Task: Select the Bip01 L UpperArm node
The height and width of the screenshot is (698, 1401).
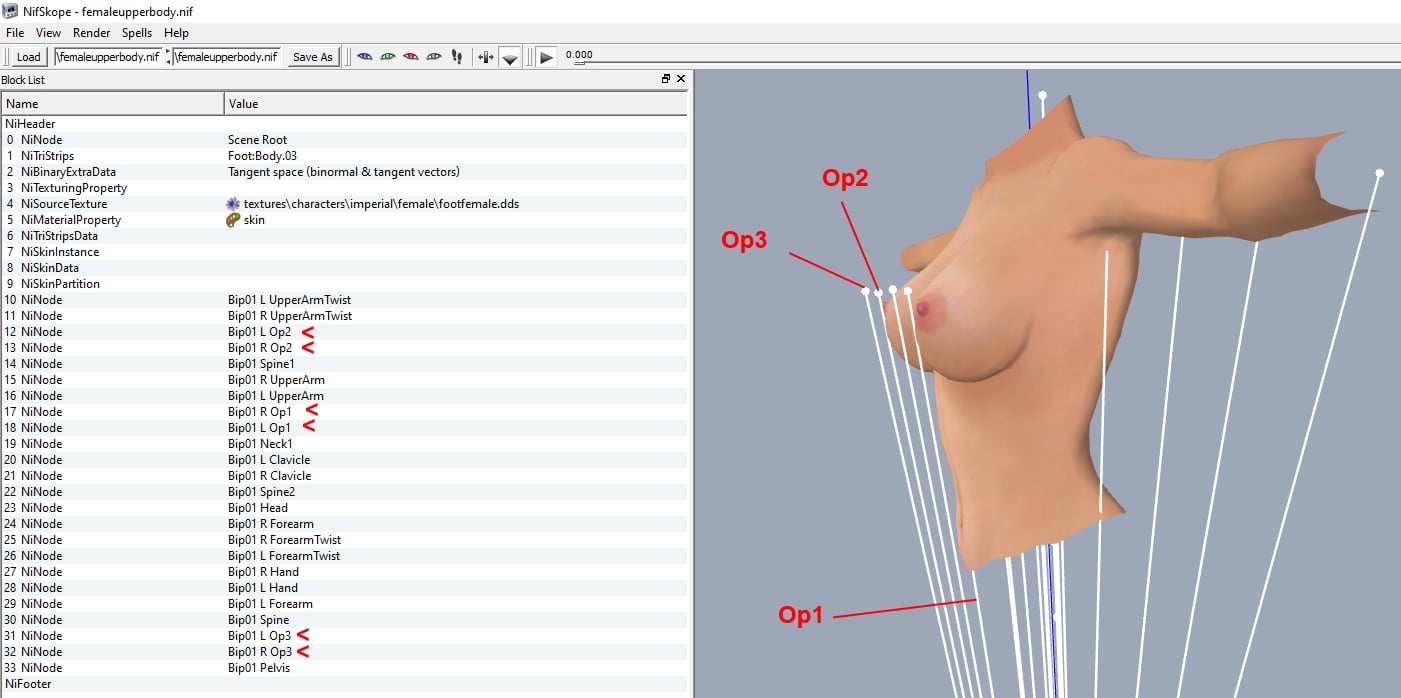Action: (344, 396)
